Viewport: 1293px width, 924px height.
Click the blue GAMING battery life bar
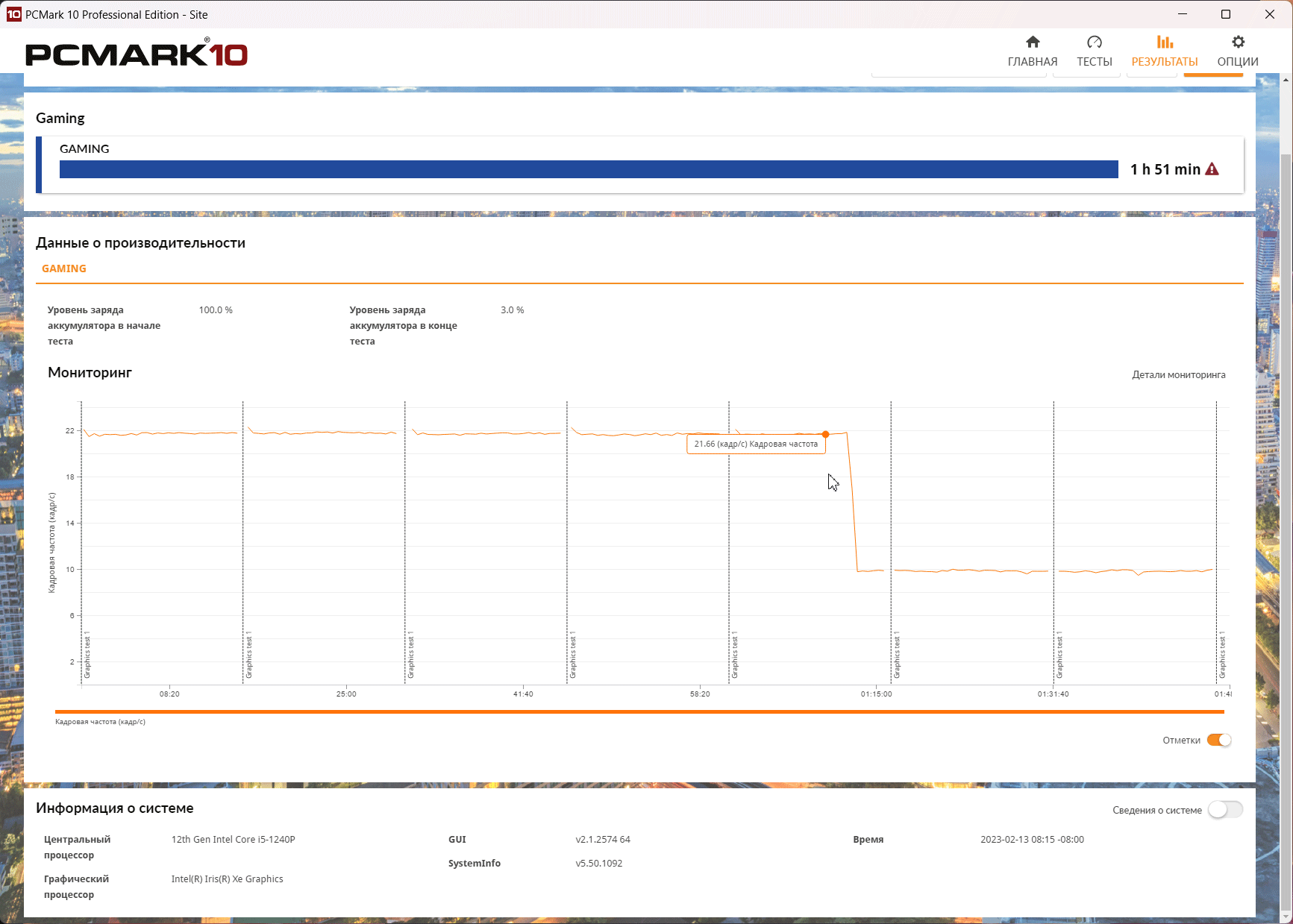(589, 169)
